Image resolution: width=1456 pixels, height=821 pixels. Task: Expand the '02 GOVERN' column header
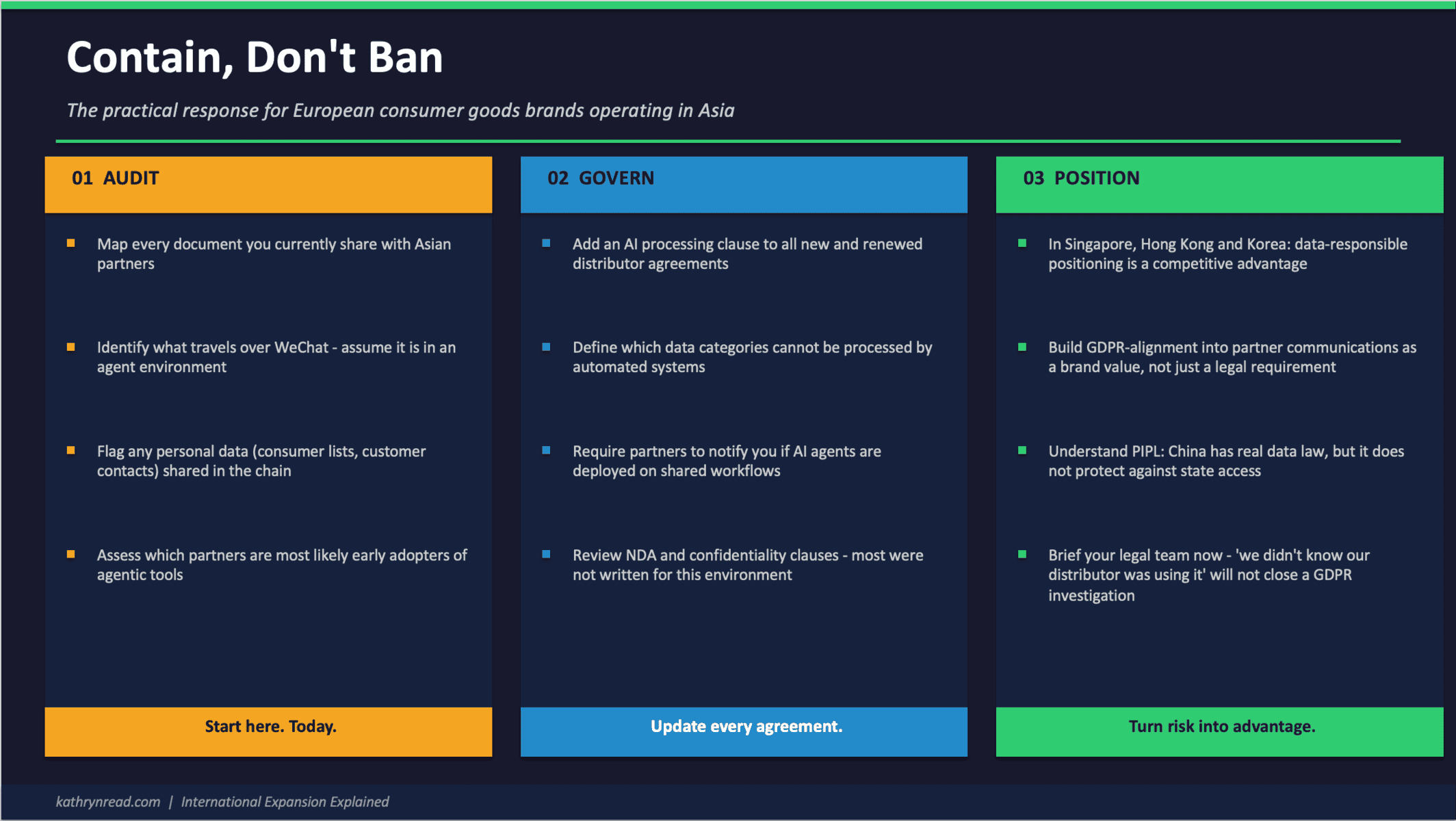click(744, 183)
